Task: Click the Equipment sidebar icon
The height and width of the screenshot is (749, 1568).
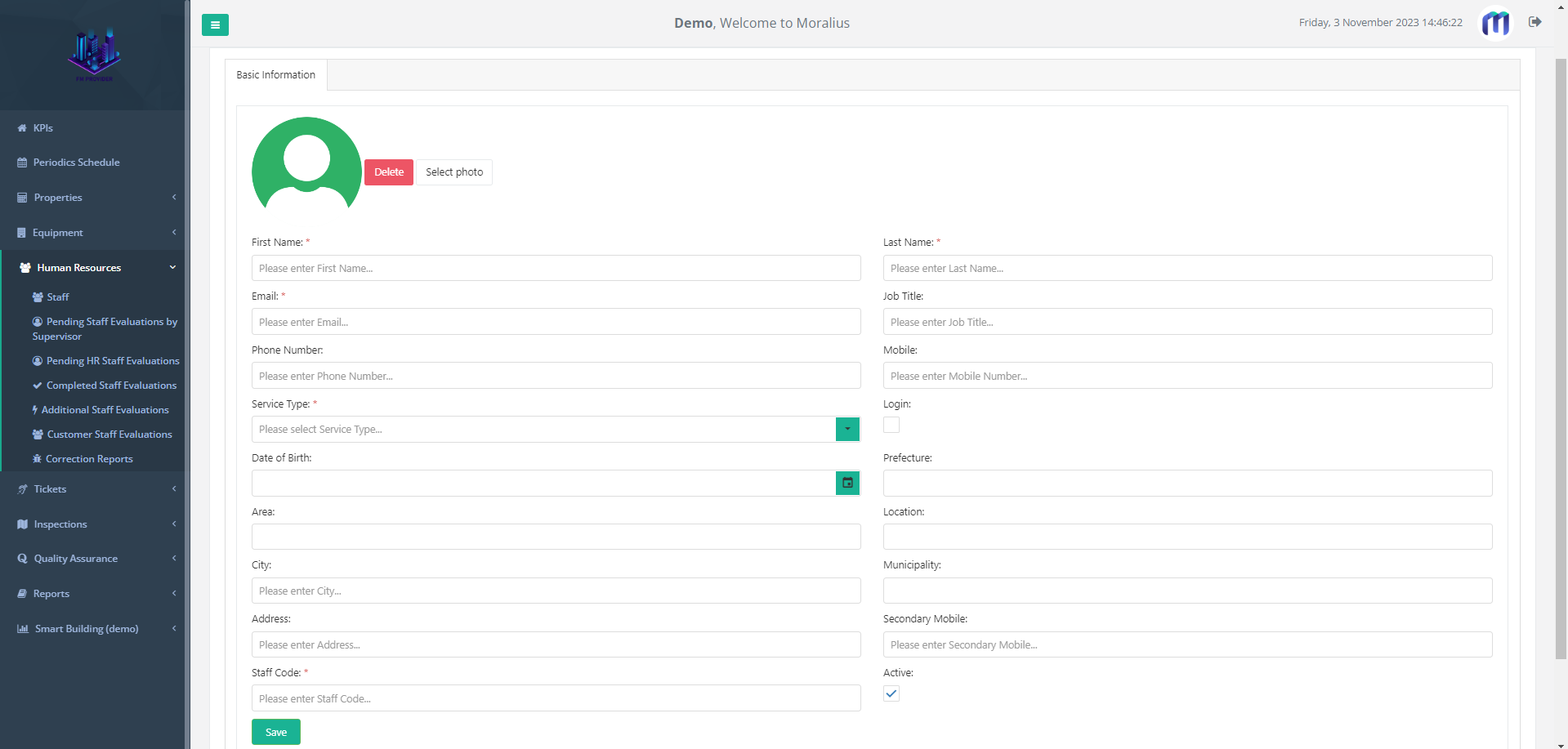Action: point(21,233)
